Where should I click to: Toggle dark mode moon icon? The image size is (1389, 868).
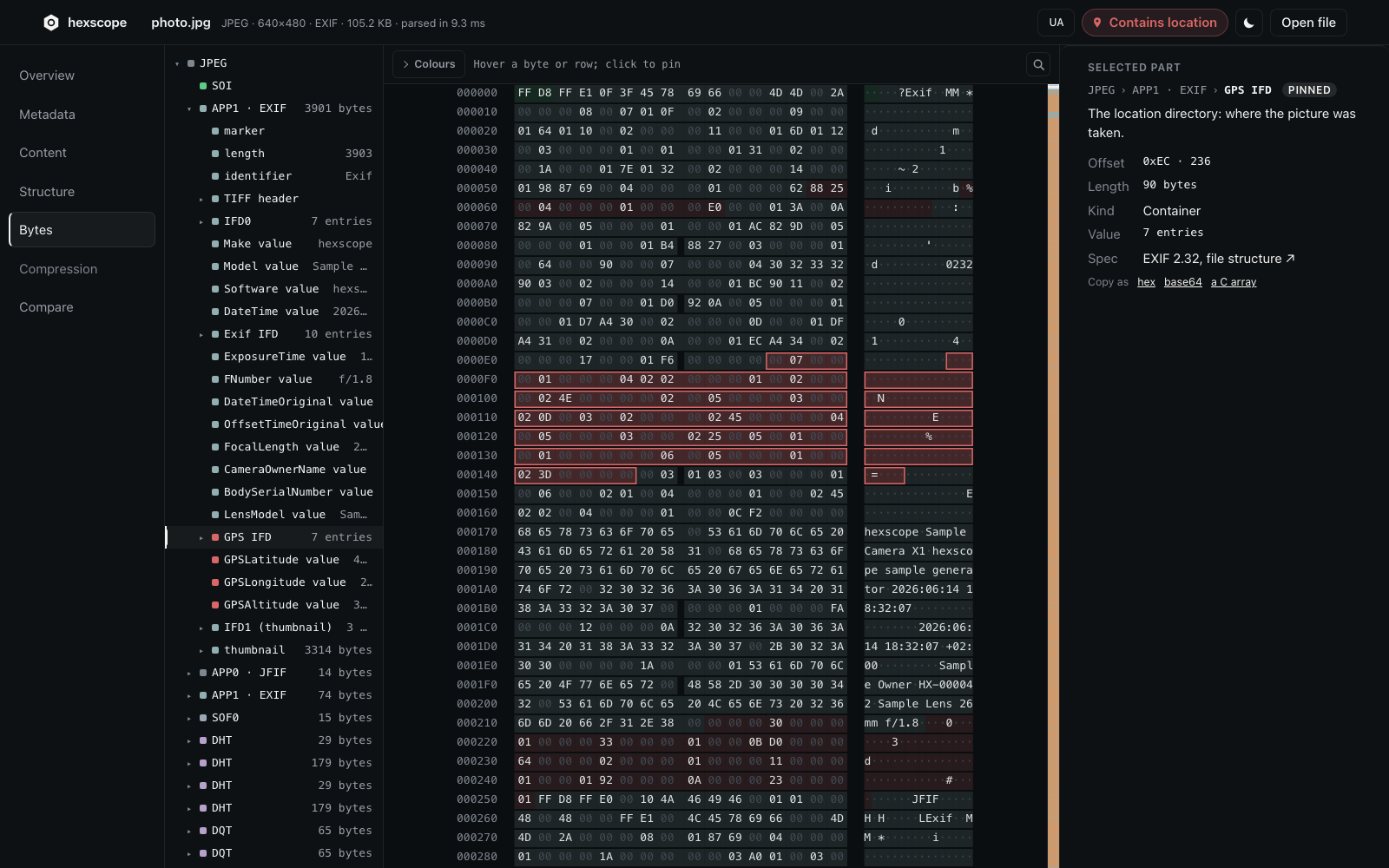(x=1248, y=23)
